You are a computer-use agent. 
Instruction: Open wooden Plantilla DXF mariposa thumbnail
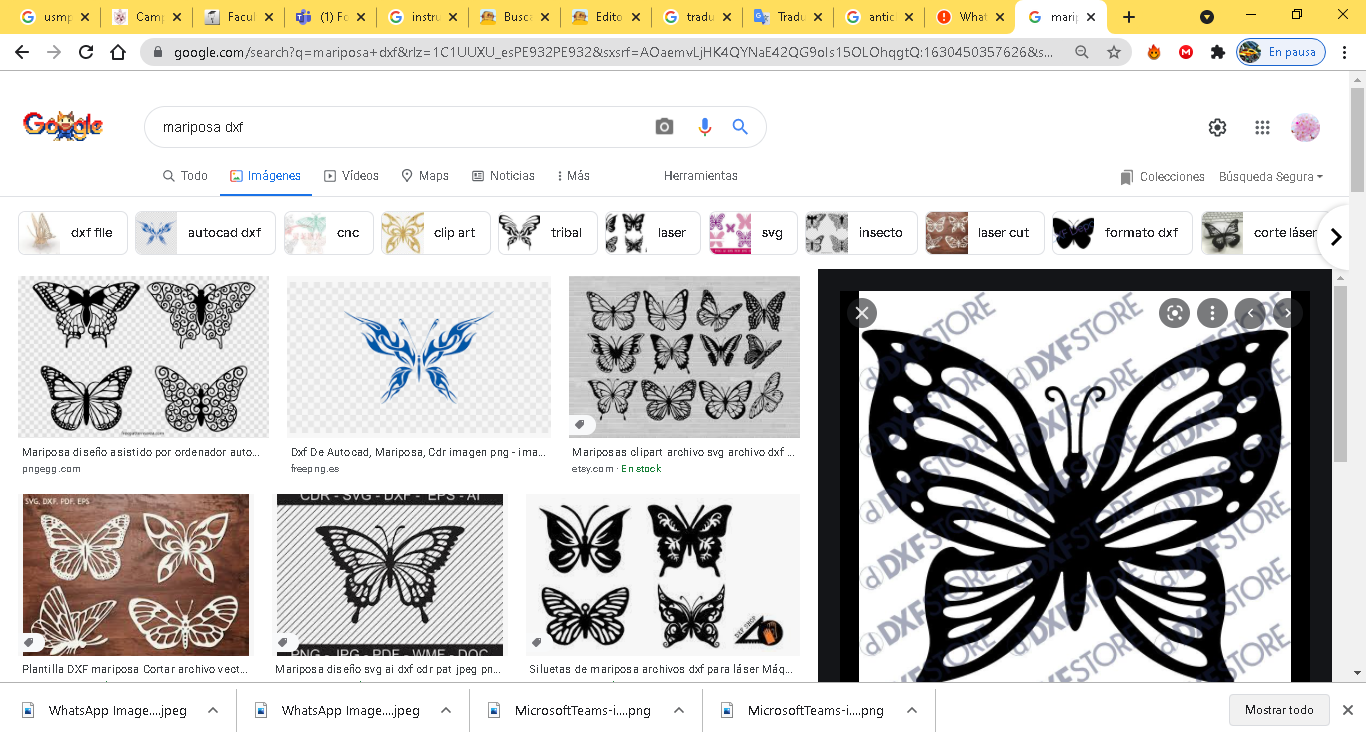point(136,575)
